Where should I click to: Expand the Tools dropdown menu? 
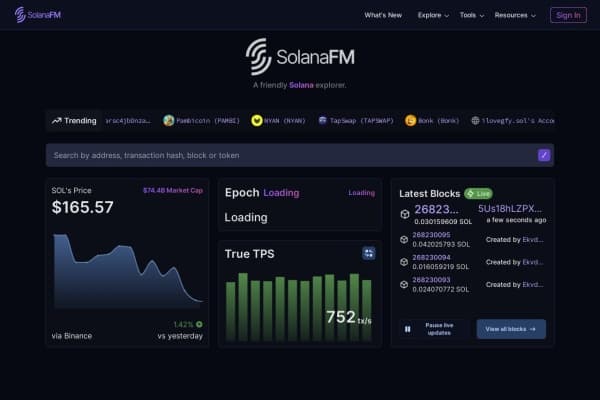[472, 15]
